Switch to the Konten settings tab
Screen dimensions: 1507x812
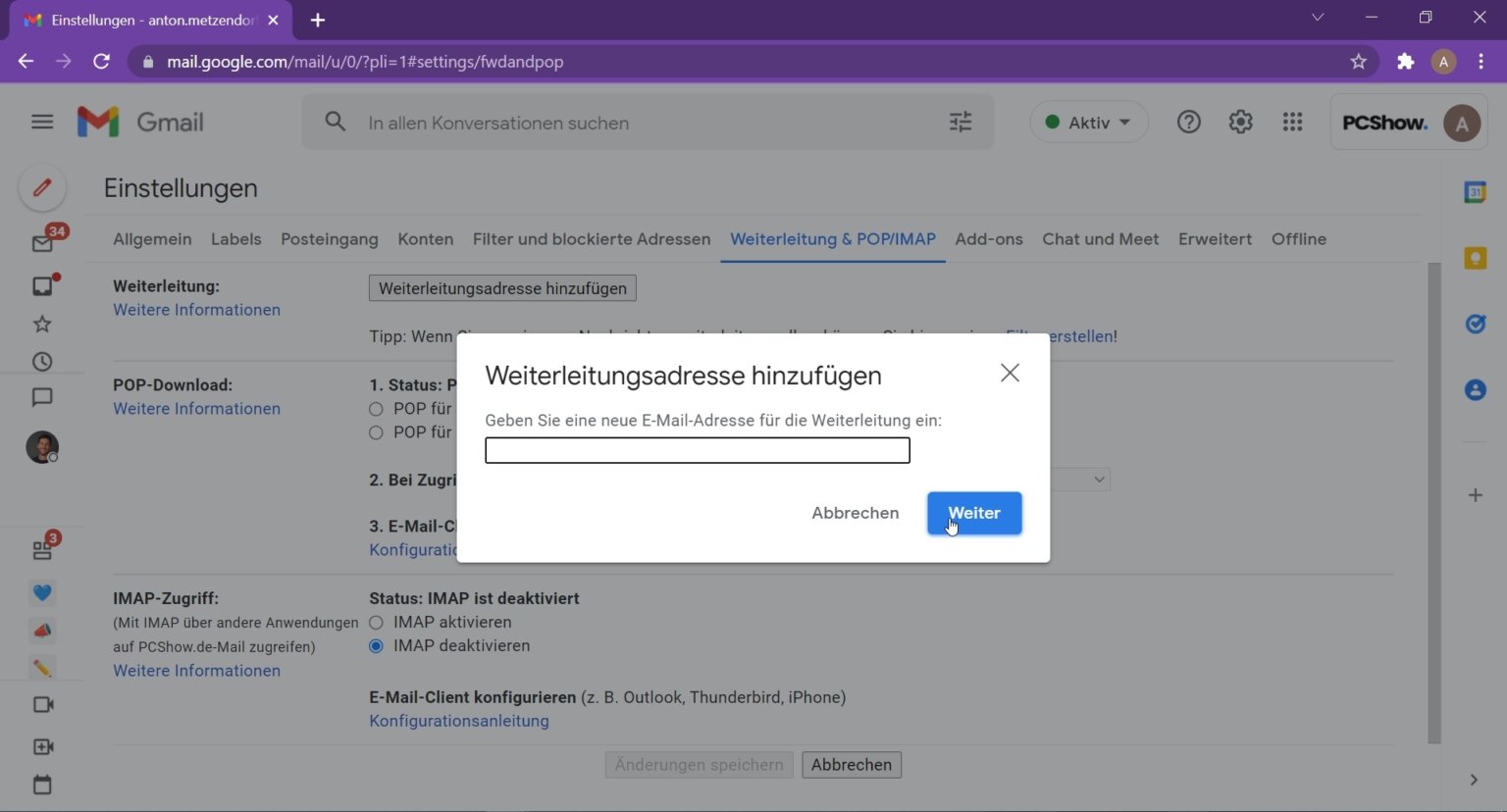coord(425,238)
